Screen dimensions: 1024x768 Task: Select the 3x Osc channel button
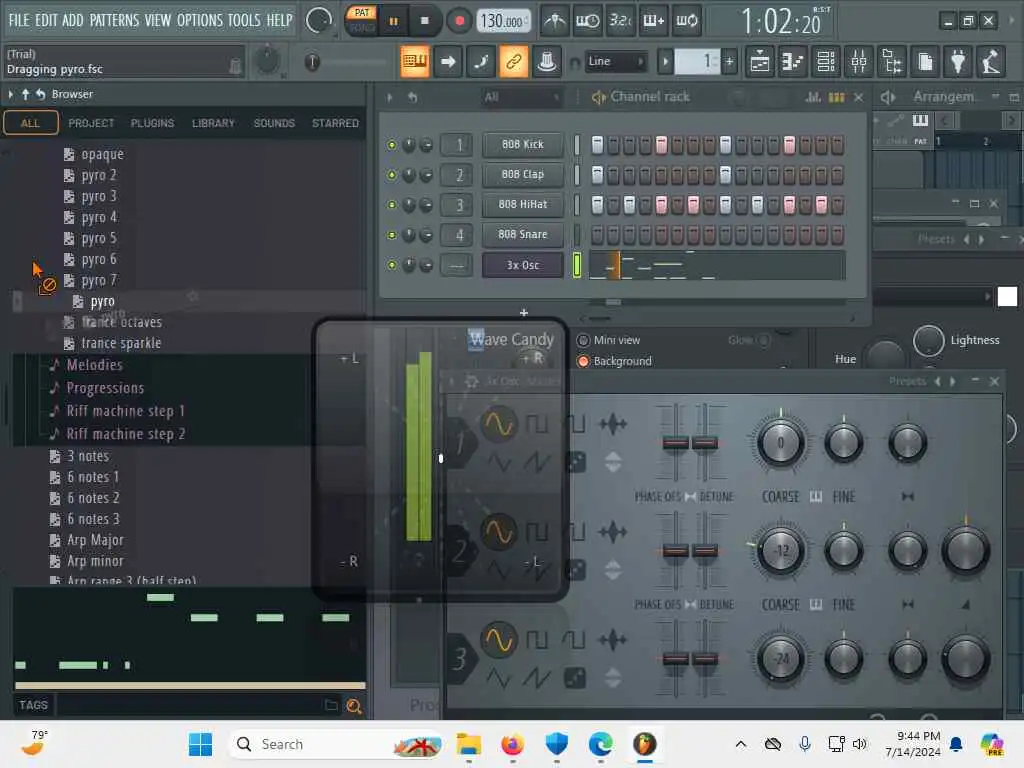click(522, 265)
